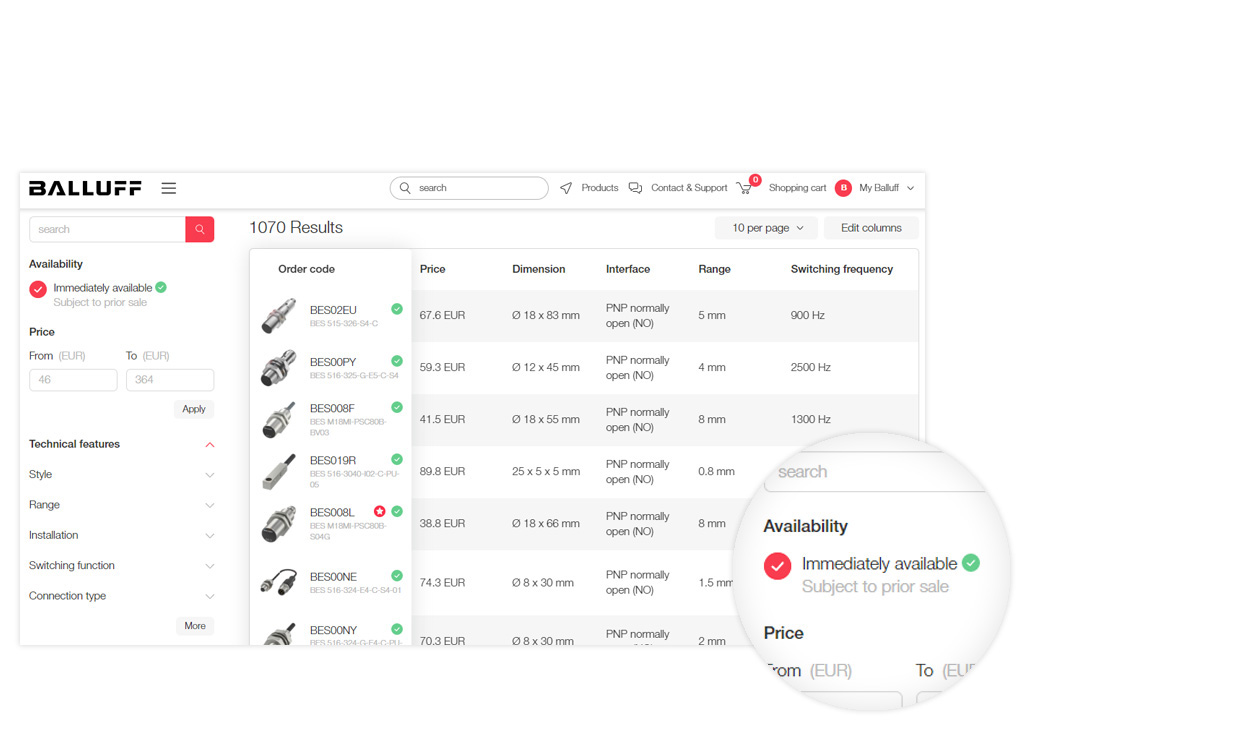Screen dimensions: 1247x750
Task: Click green availability check beside BES00PY
Action: (397, 361)
